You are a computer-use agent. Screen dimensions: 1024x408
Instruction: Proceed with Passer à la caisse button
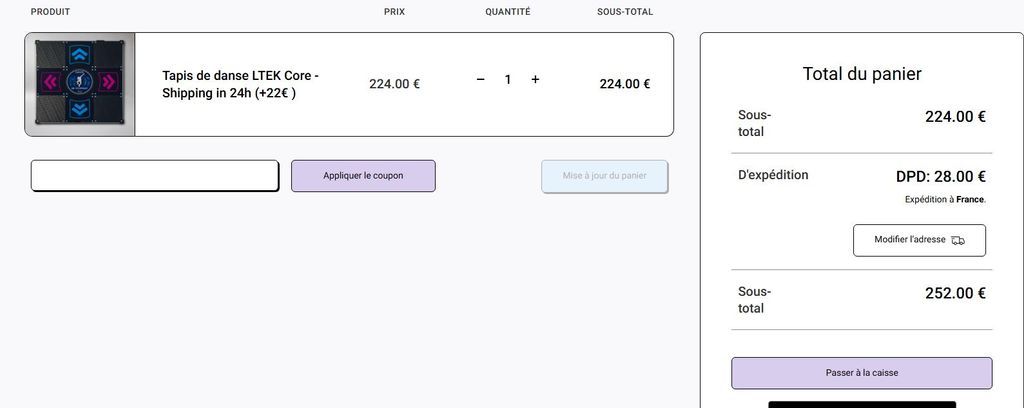(x=861, y=373)
